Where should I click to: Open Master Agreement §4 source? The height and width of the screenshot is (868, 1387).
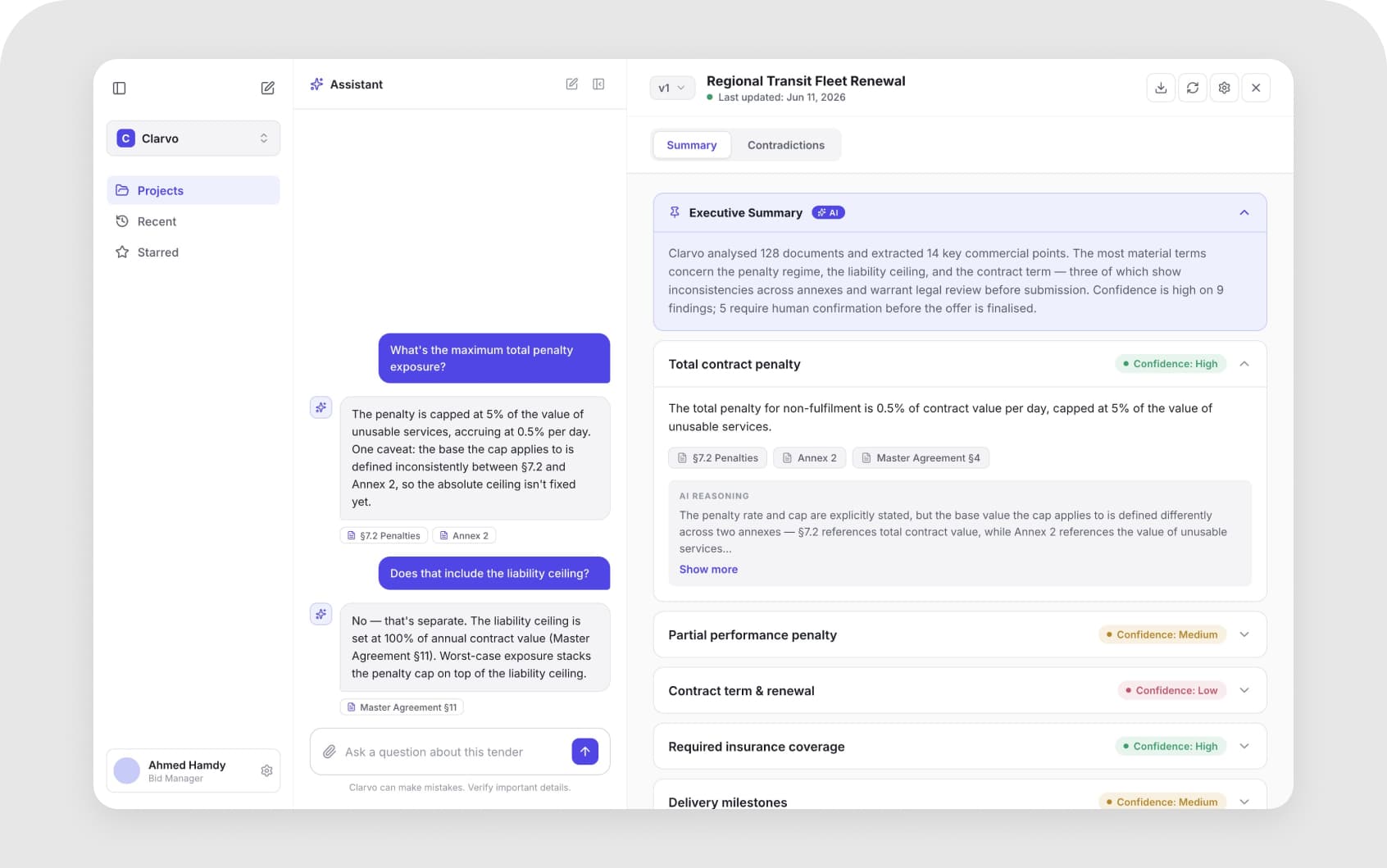coord(921,458)
